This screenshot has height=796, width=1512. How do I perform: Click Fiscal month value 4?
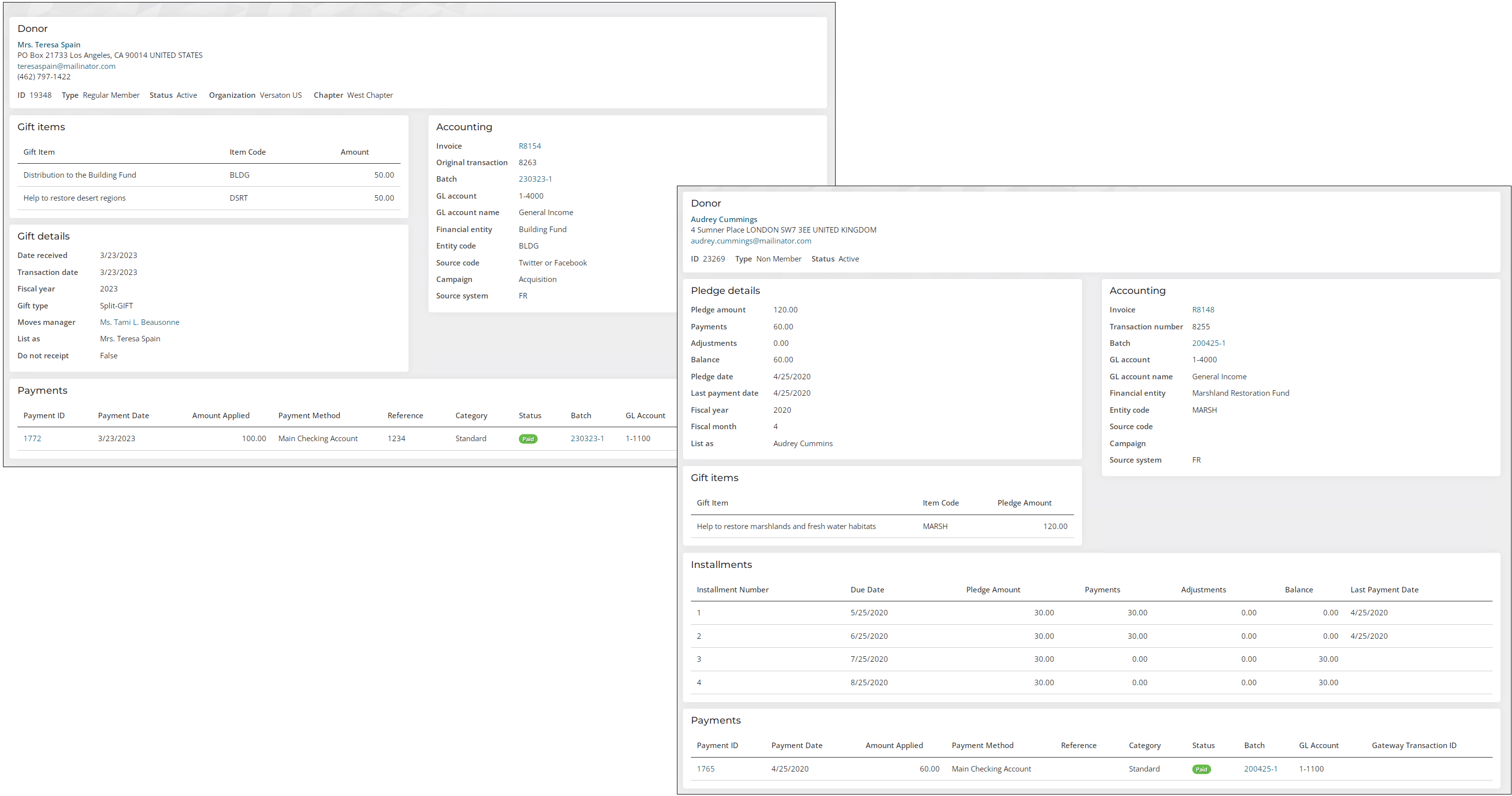pyautogui.click(x=775, y=427)
